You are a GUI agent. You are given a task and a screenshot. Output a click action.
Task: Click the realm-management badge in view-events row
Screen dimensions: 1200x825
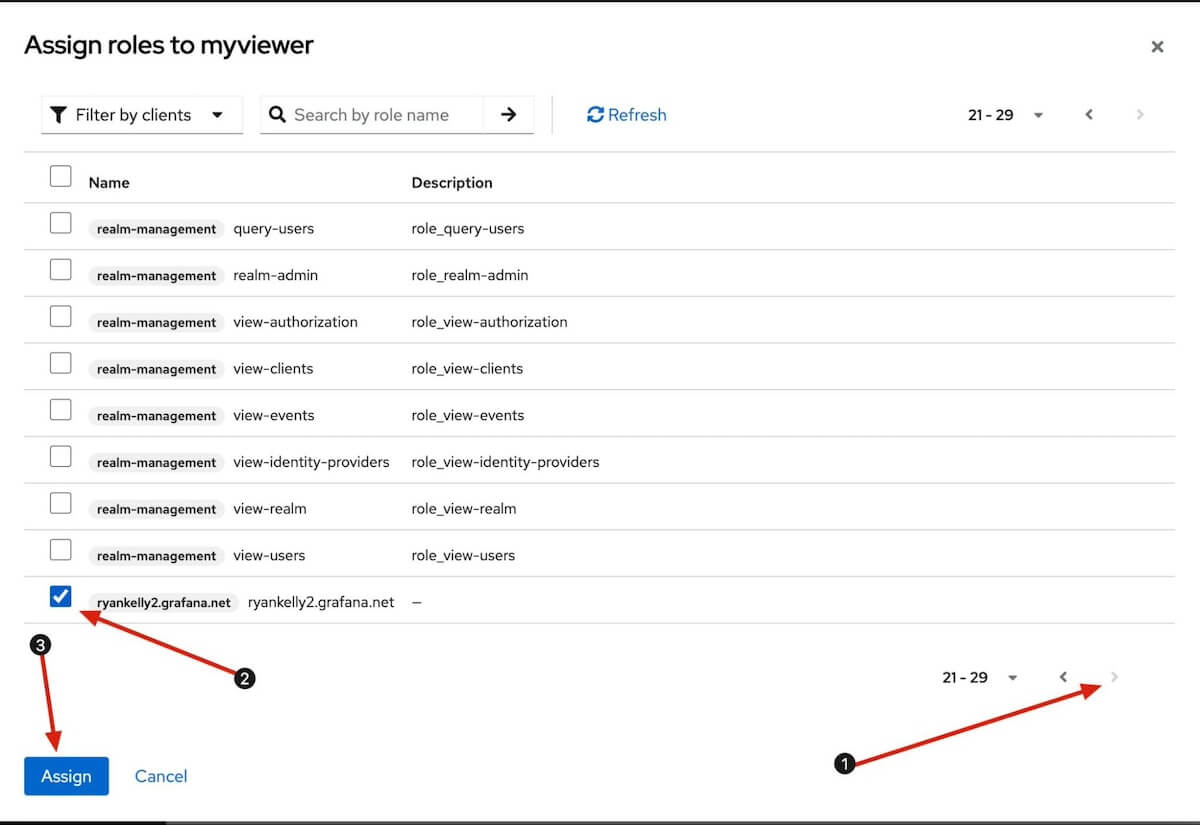[x=156, y=415]
